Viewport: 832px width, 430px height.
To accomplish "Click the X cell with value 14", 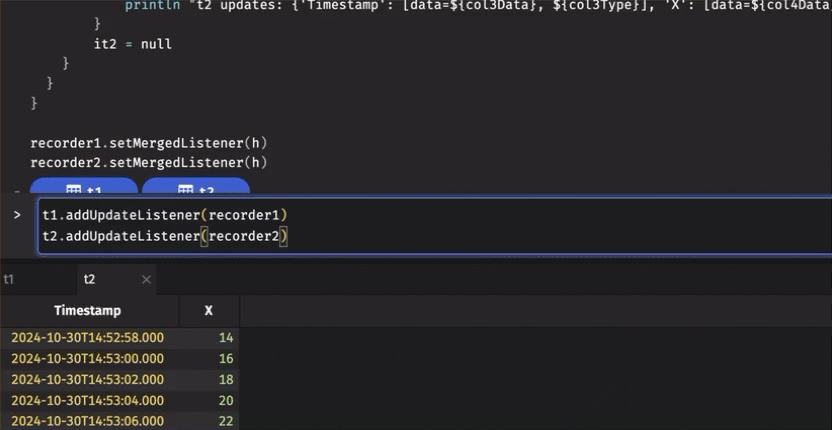I will (x=224, y=338).
